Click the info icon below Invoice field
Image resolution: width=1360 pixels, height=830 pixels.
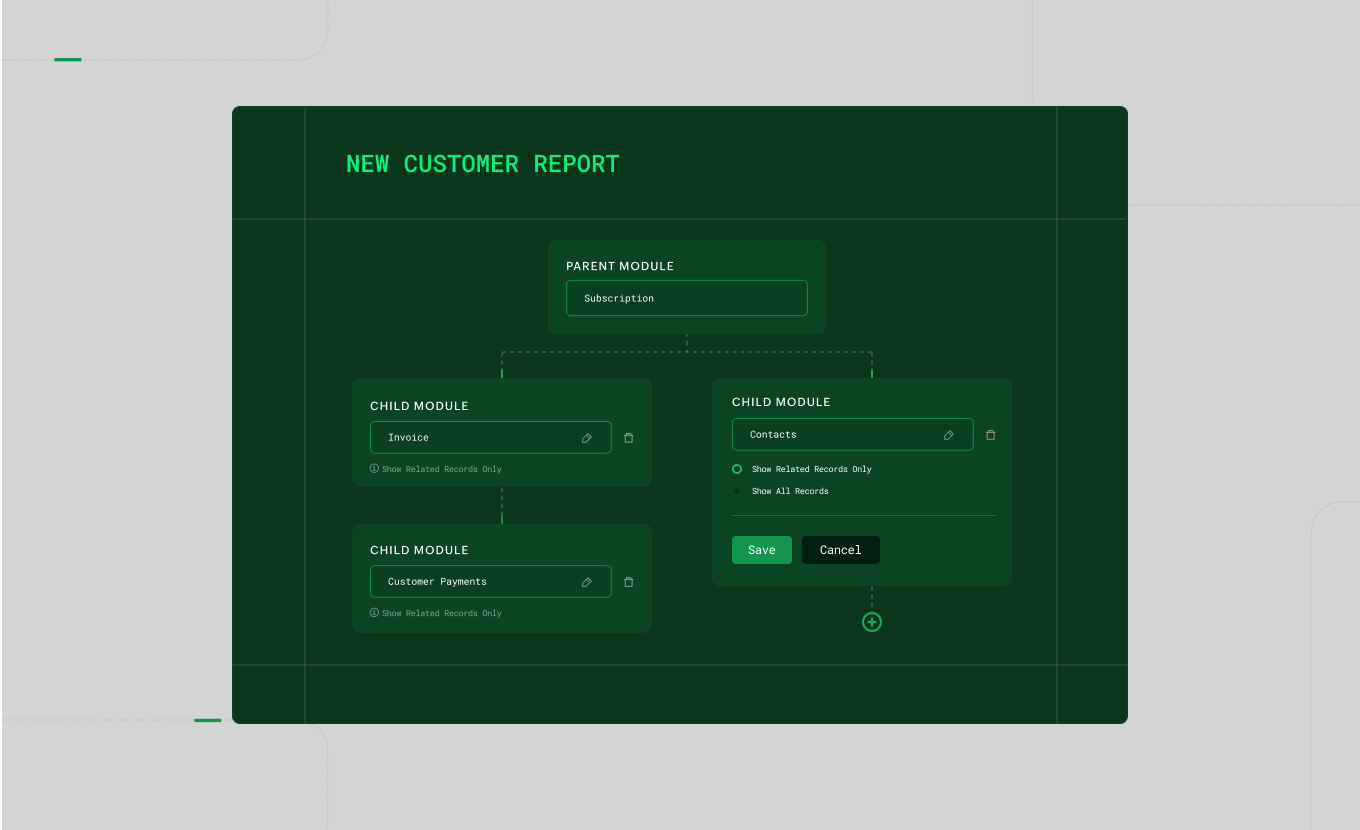point(374,469)
